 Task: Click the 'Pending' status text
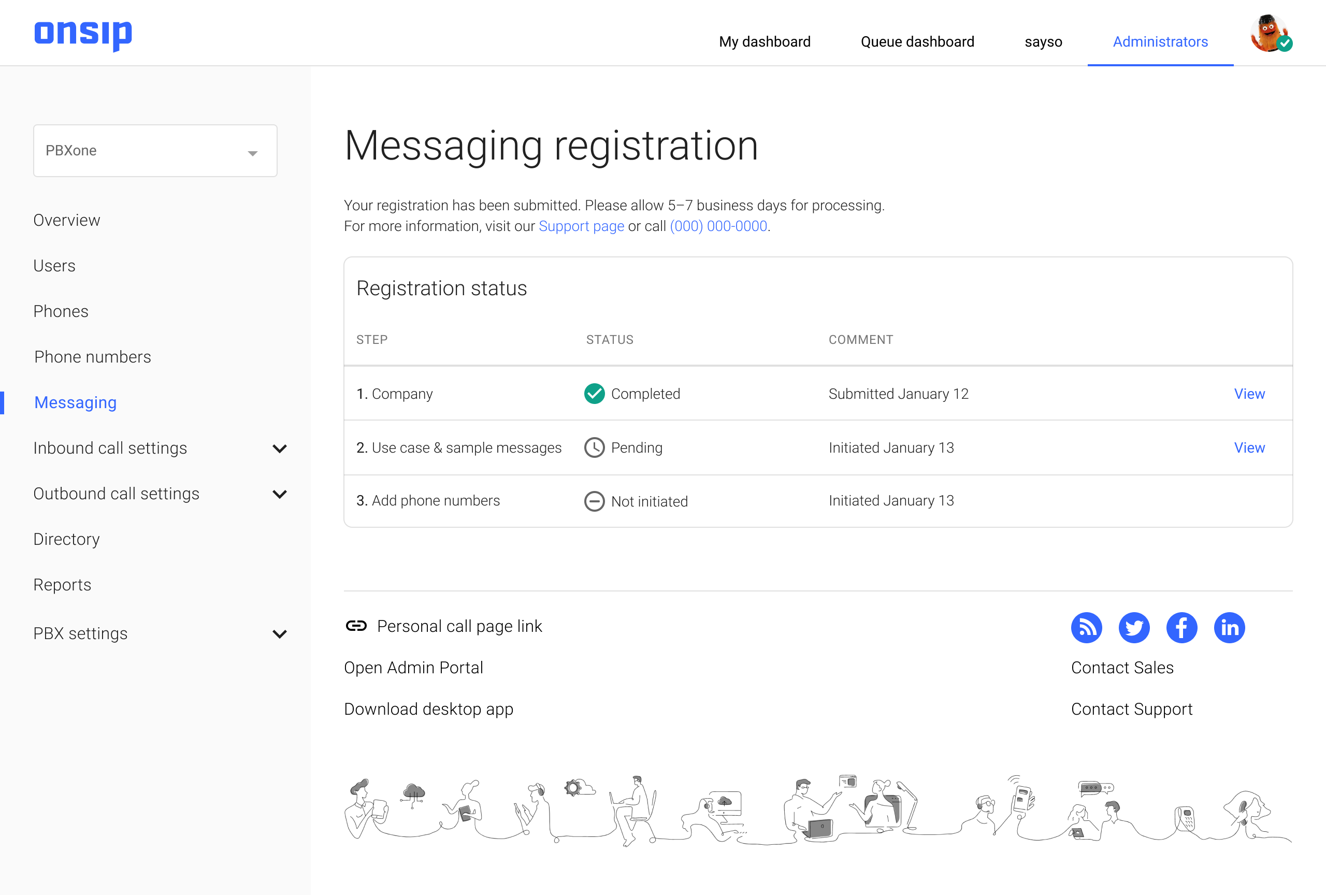[637, 447]
